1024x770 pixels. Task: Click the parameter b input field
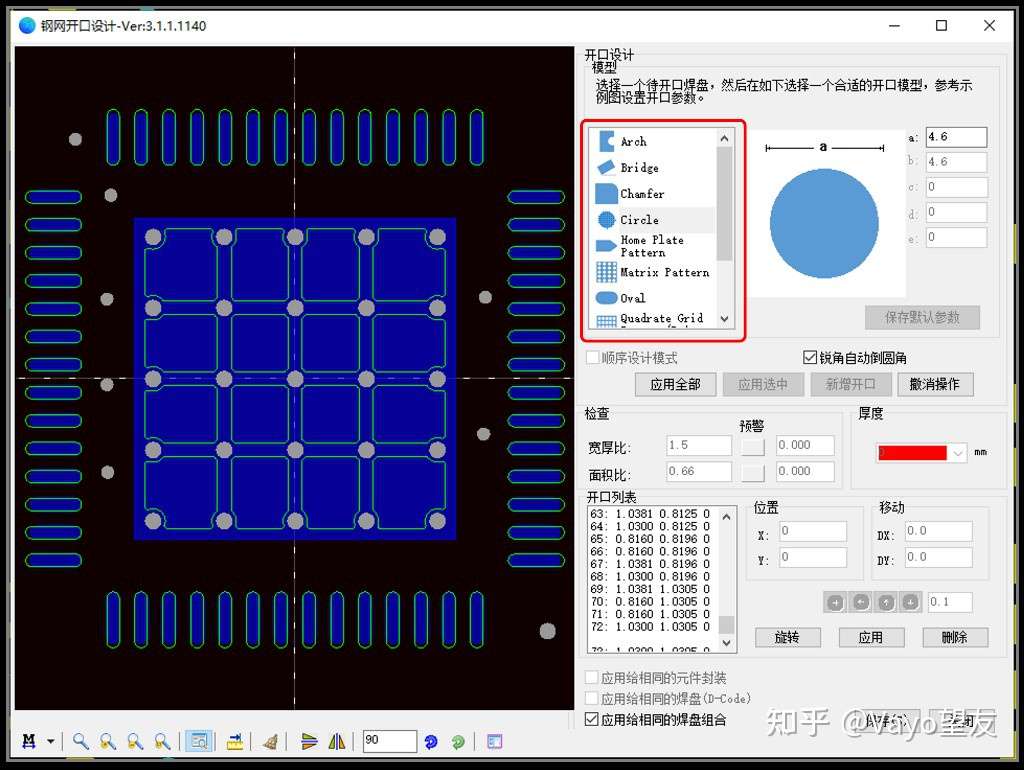pos(956,162)
